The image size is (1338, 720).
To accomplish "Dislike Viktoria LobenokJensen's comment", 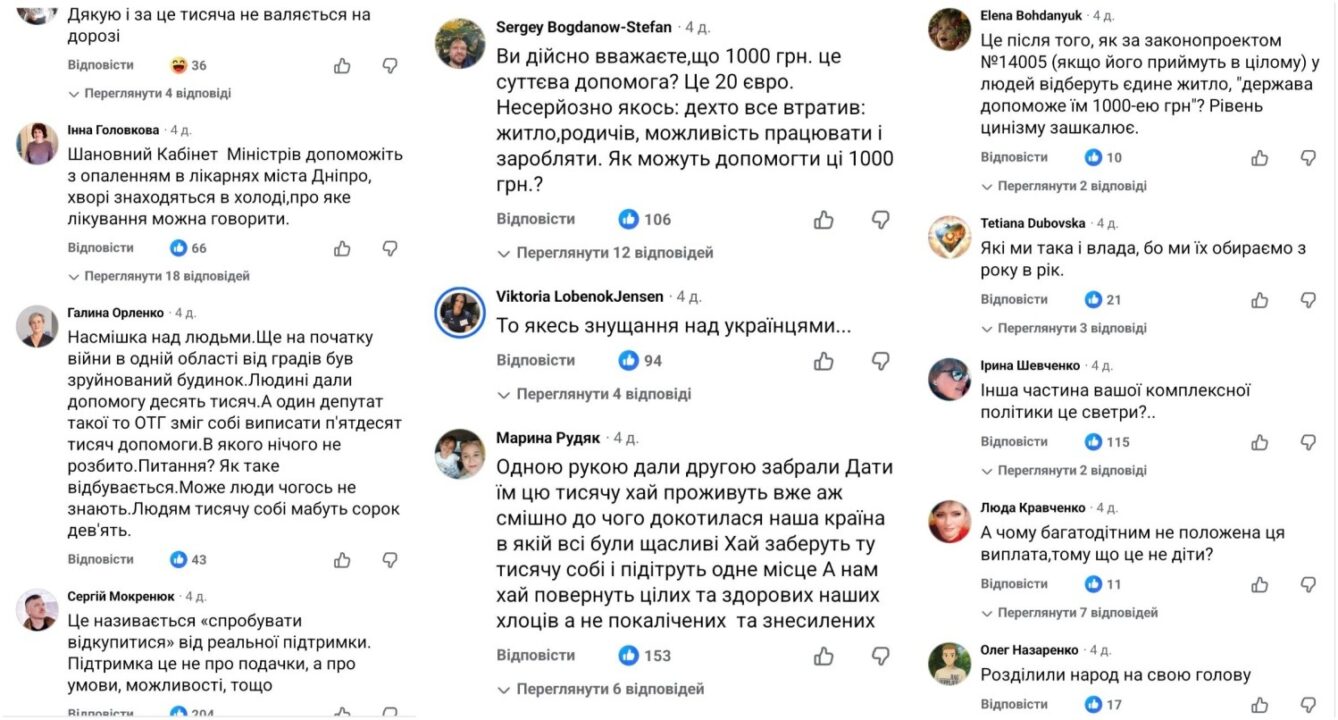I will [880, 360].
